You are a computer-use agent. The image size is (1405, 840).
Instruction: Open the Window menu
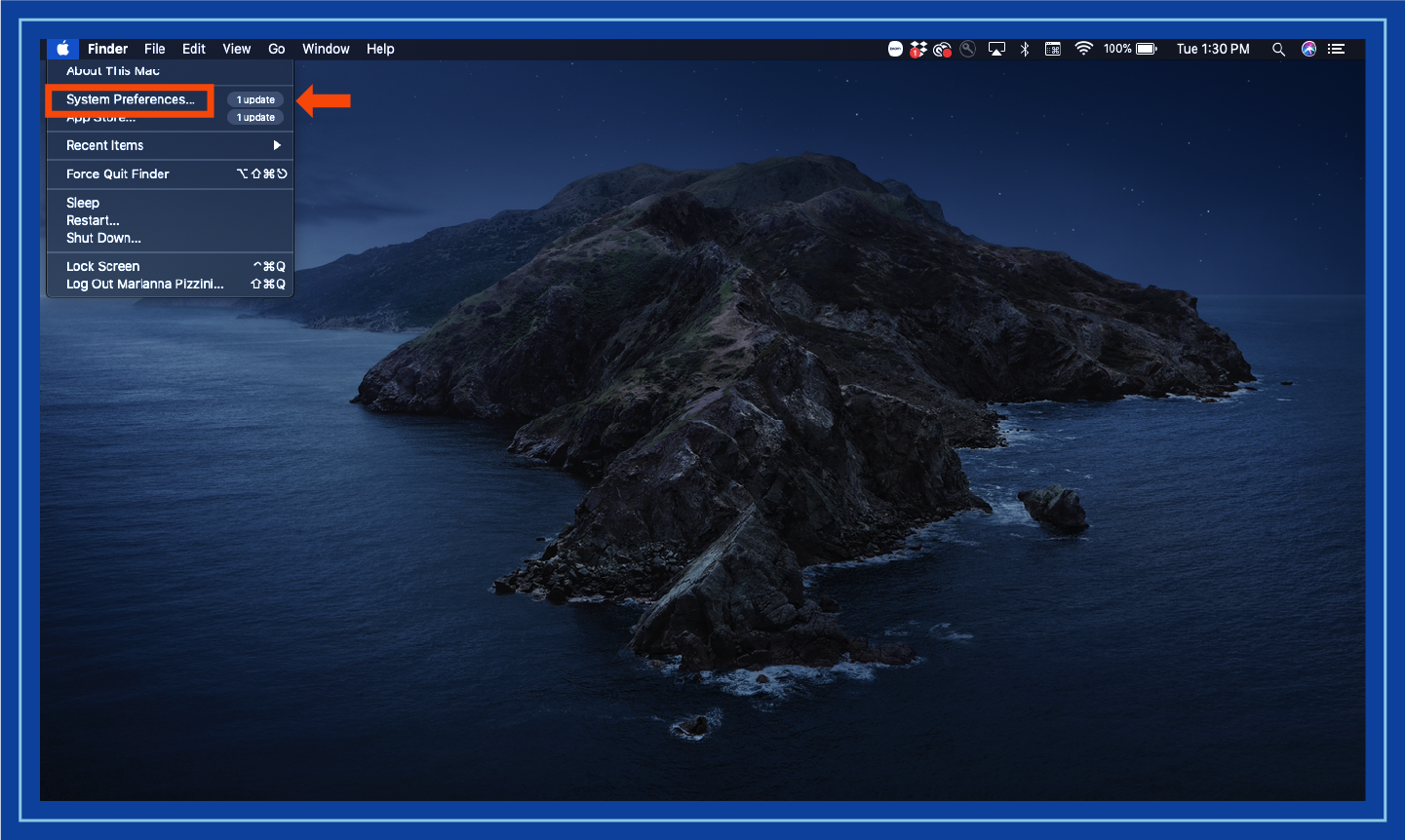click(x=326, y=49)
